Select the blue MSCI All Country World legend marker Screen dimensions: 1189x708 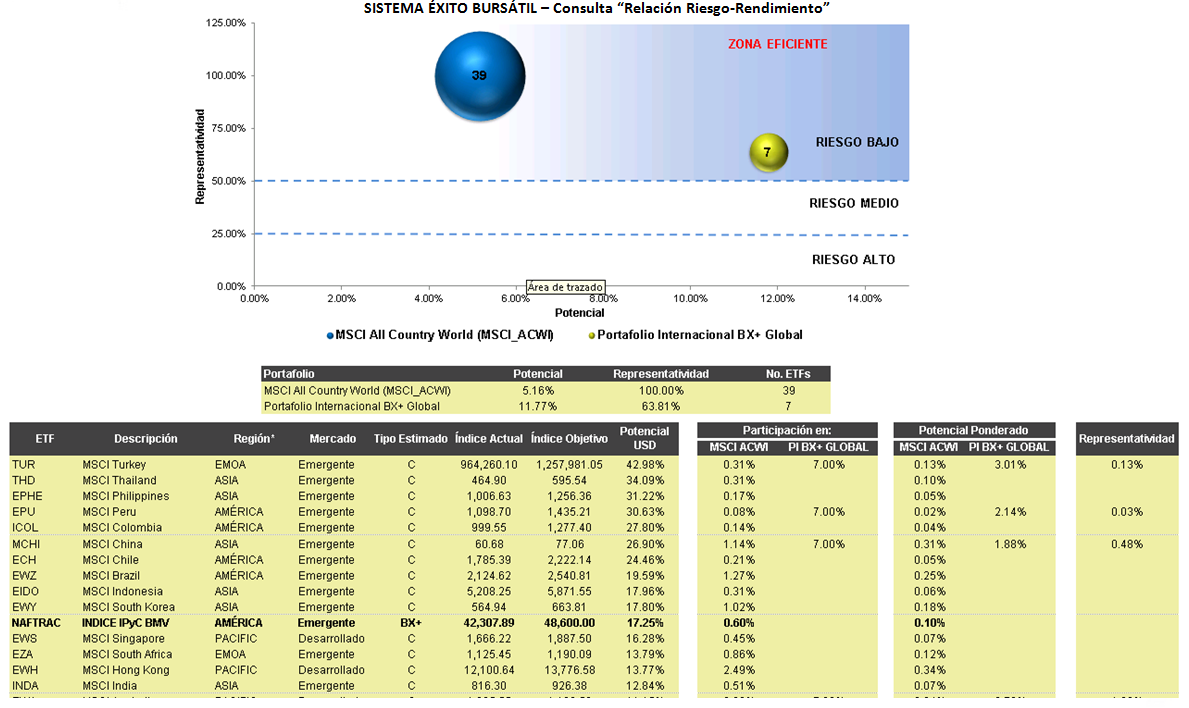tap(330, 336)
